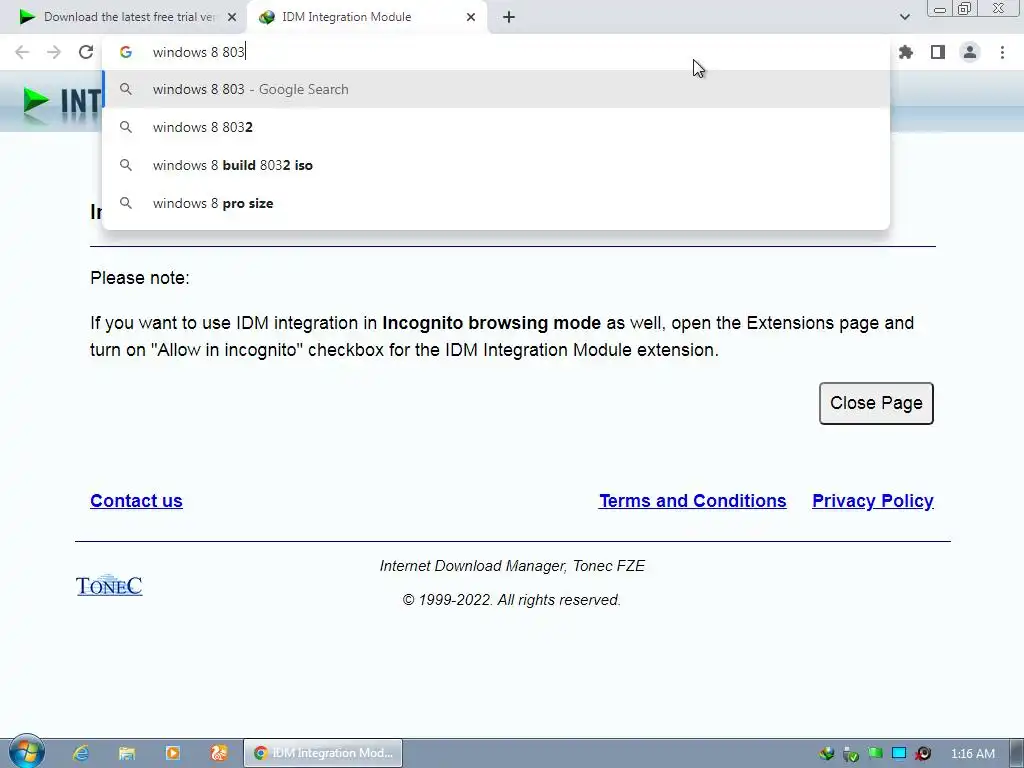Click the Tonec logo
The image size is (1024, 768).
pyautogui.click(x=109, y=586)
